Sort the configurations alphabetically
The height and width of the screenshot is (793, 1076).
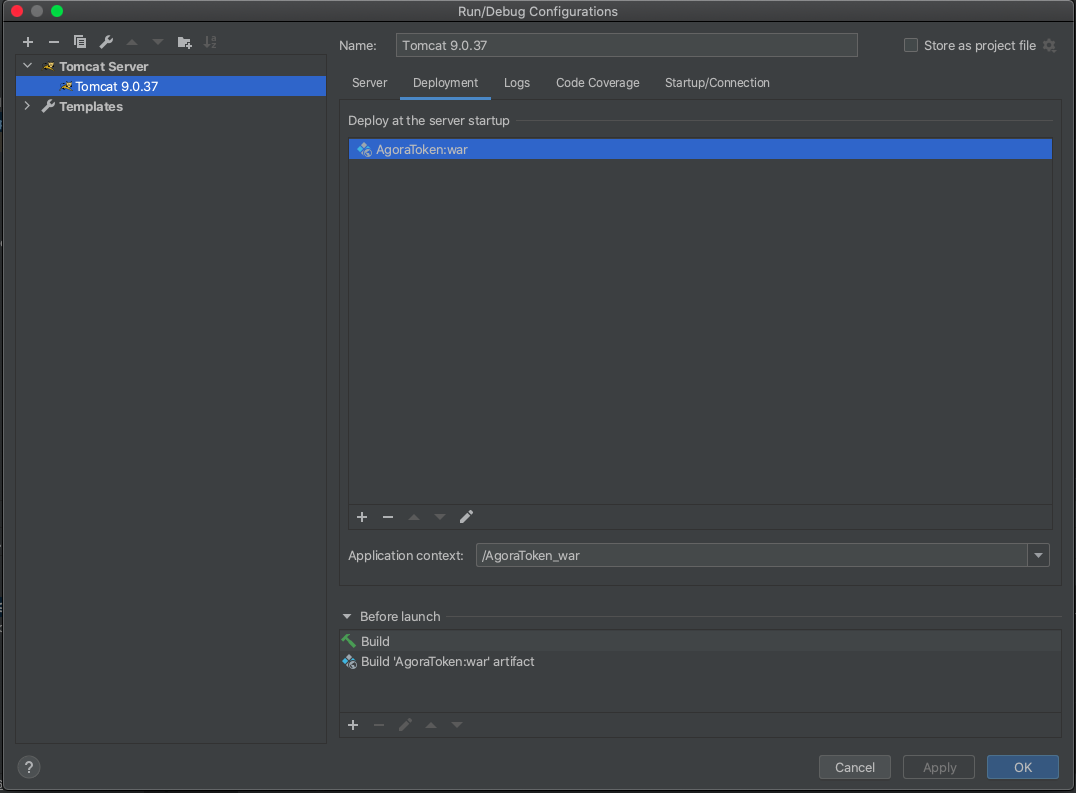[x=210, y=43]
